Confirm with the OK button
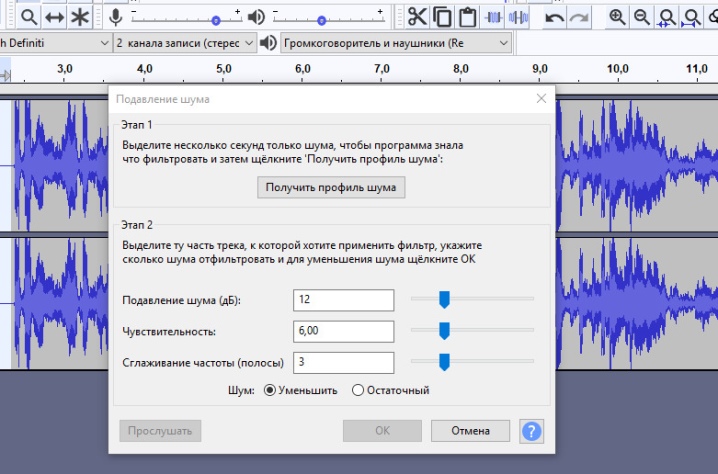The width and height of the screenshot is (718, 474). click(382, 431)
